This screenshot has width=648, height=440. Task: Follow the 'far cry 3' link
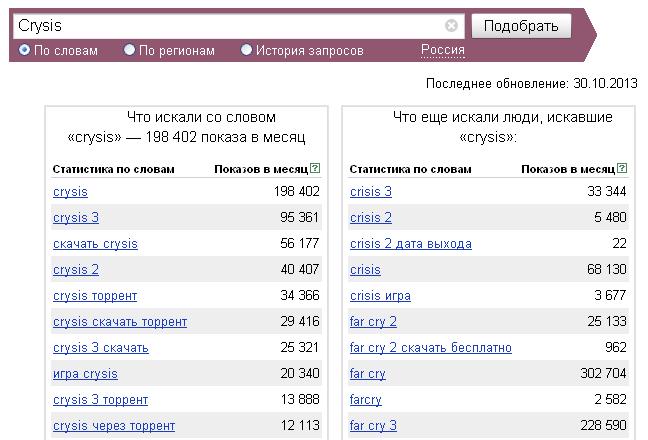[x=373, y=426]
